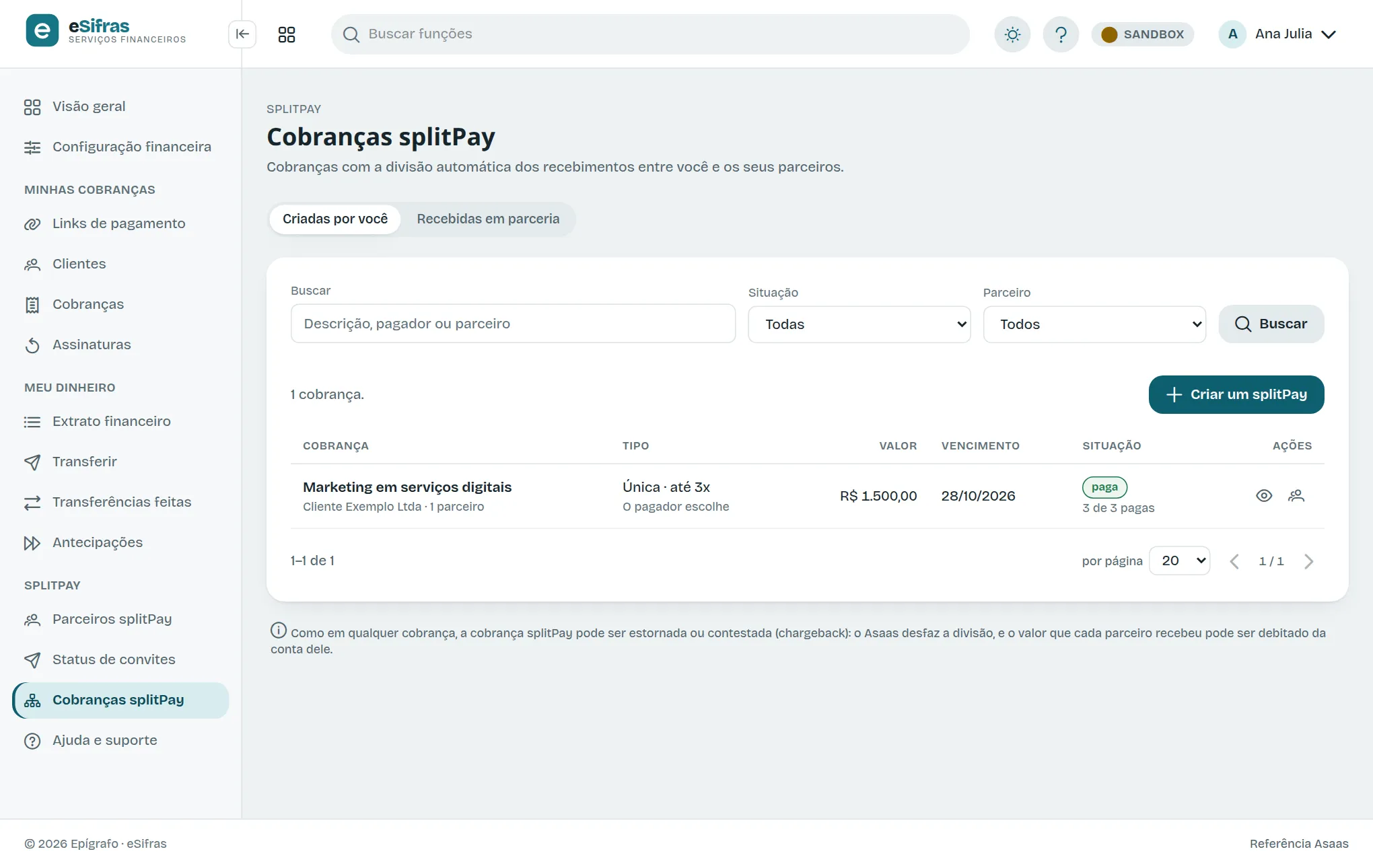Switch to Recebidas em parceria tab
This screenshot has height=868, width=1373.
coord(488,219)
